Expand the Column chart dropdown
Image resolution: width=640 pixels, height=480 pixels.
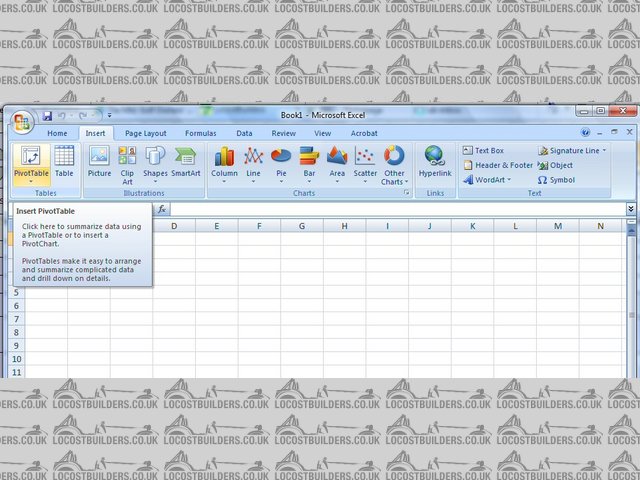224,164
